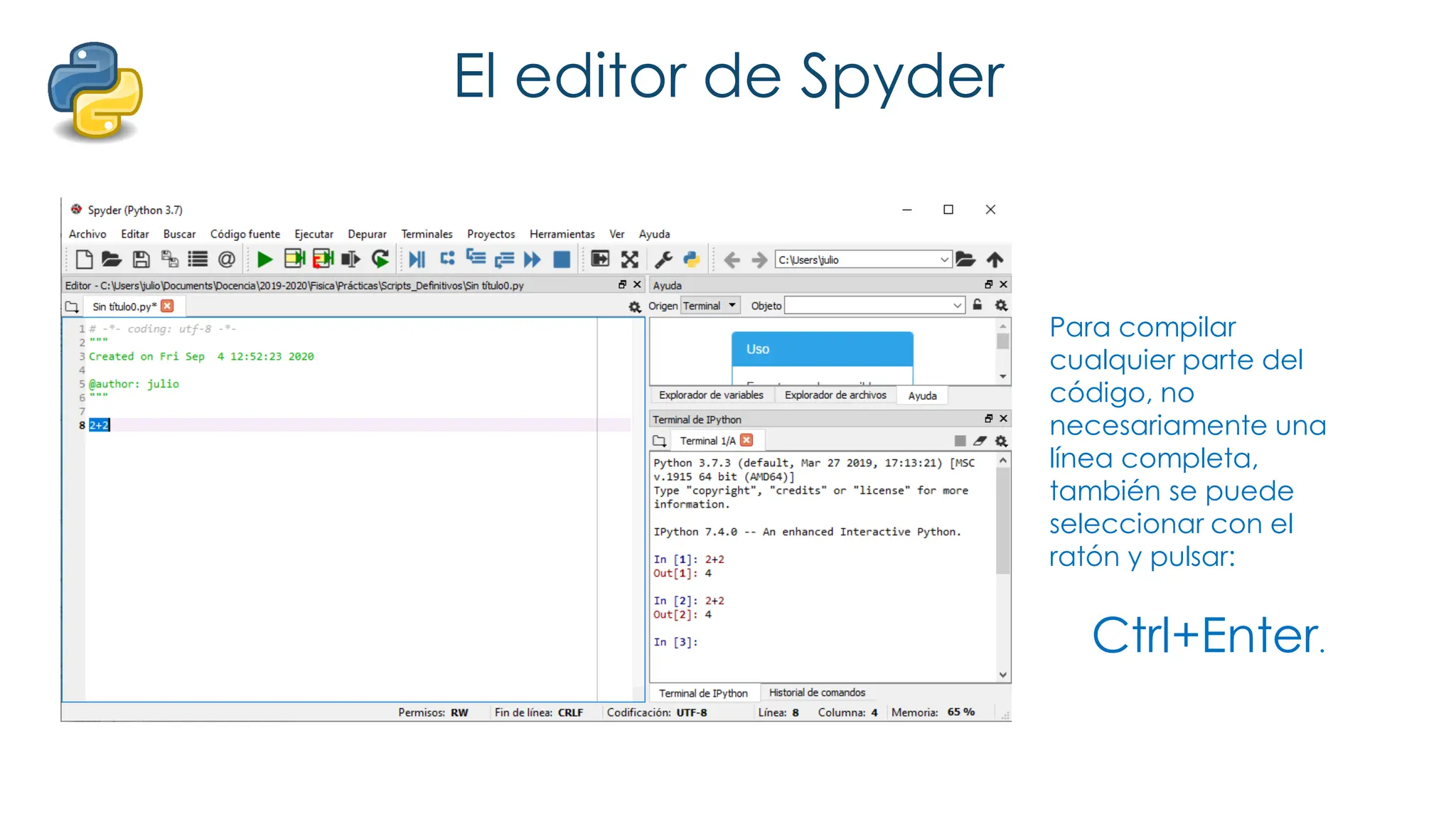Switch to Explorador de archivos tab

click(835, 395)
